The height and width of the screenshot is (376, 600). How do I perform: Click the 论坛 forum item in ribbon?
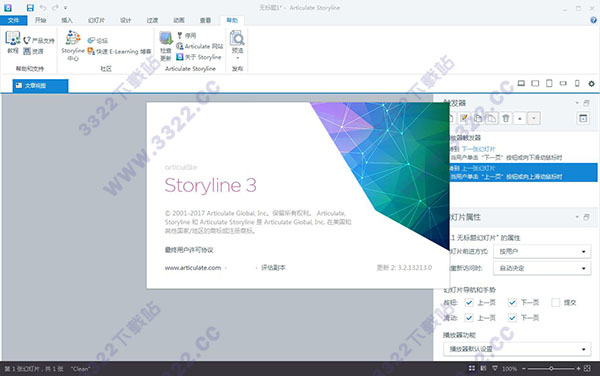[x=98, y=41]
